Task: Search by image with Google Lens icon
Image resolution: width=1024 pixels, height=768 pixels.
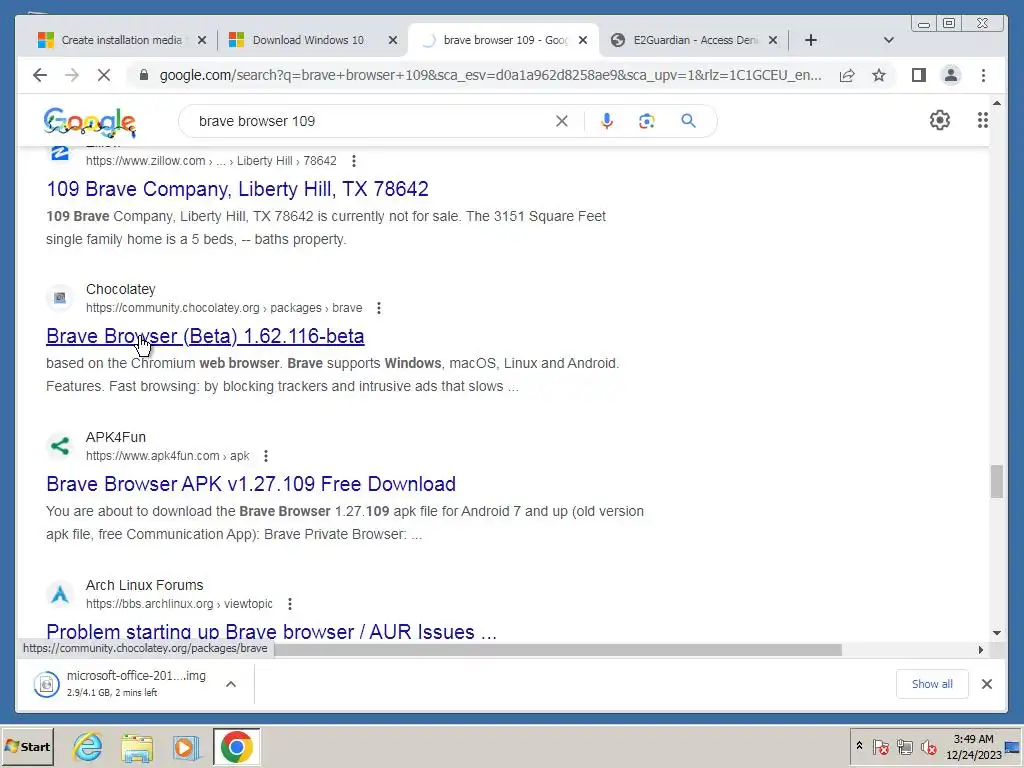Action: coord(647,121)
